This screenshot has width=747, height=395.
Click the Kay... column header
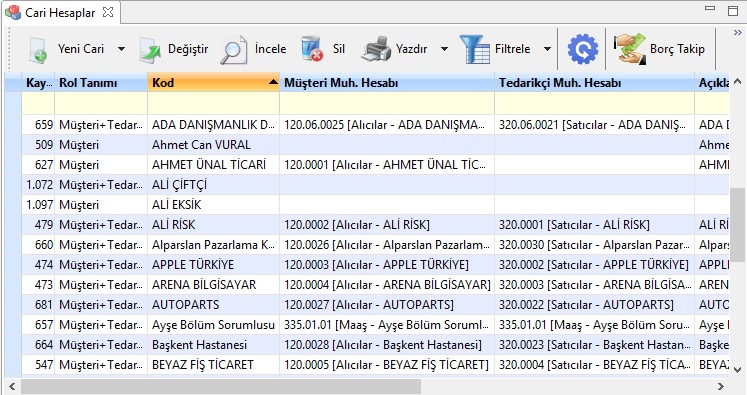pos(38,83)
